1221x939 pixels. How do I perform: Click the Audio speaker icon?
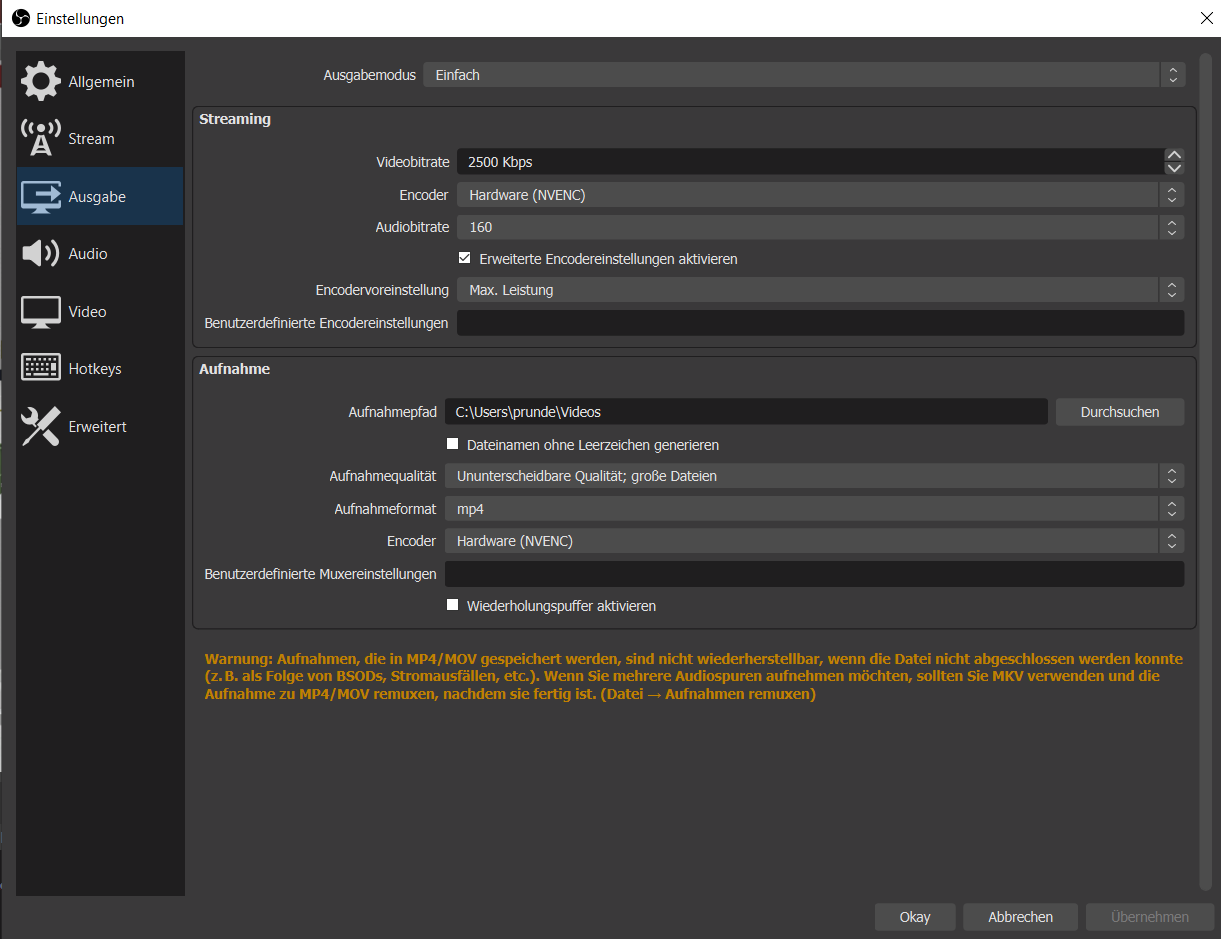[x=41, y=254]
